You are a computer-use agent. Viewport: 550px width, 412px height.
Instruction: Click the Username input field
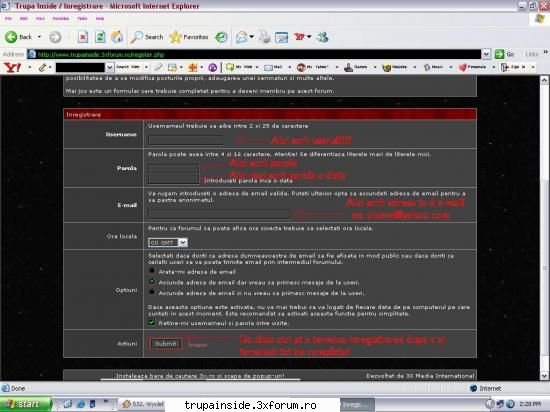tap(186, 140)
